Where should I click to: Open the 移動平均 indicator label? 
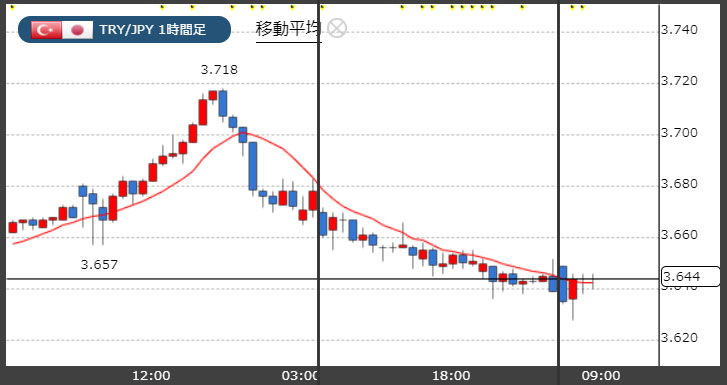[288, 29]
